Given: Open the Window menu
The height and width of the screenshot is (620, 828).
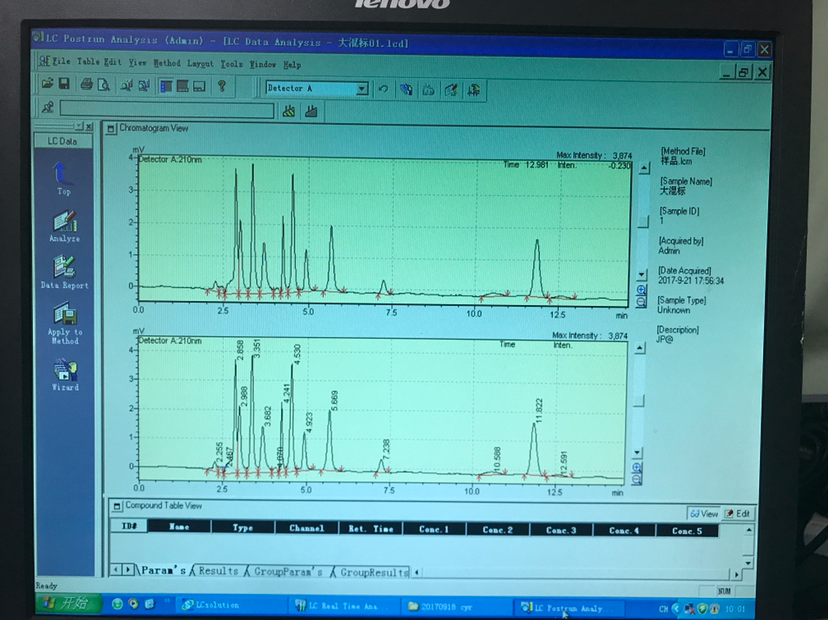Looking at the screenshot, I should click(262, 64).
